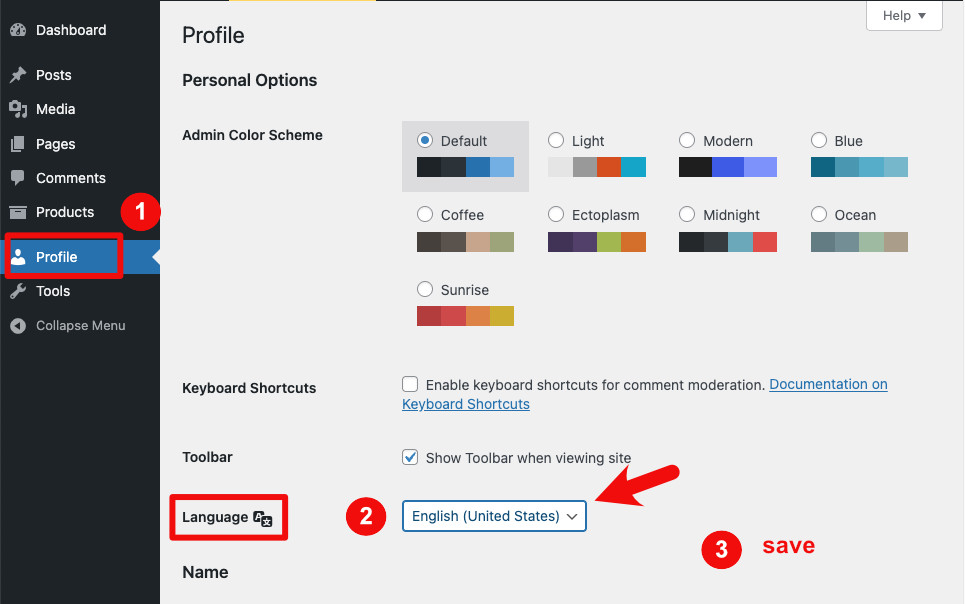
Task: Click the Comments bubble icon
Action: coord(18,178)
